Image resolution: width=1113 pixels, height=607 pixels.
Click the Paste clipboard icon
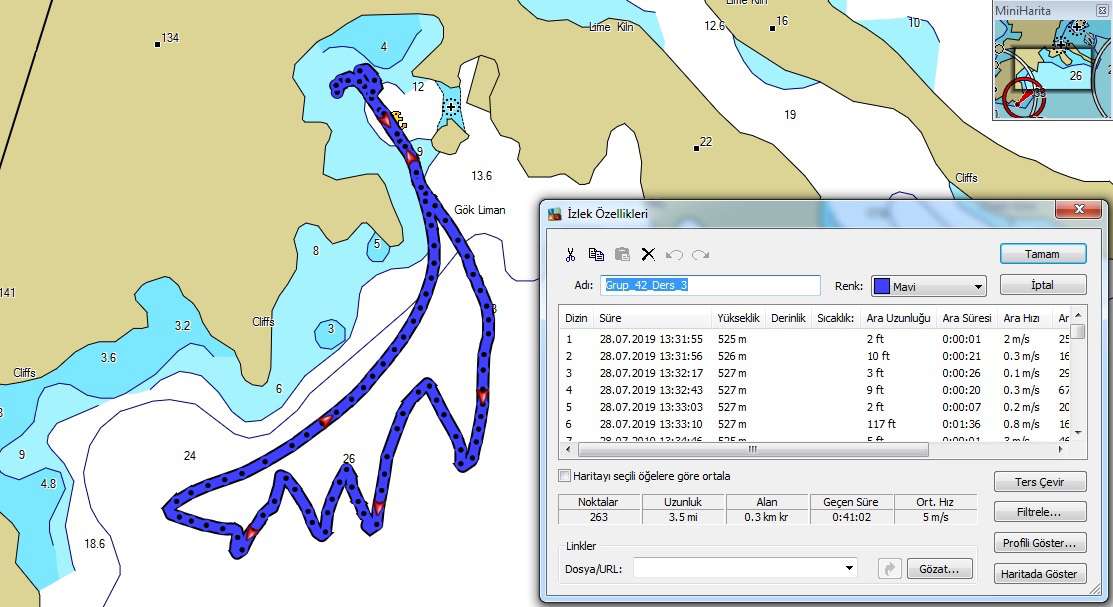coord(623,254)
